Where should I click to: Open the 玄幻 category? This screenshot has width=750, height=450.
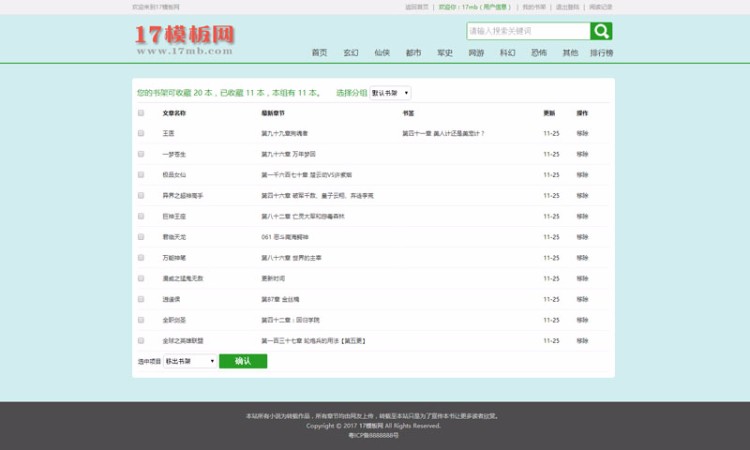tap(351, 53)
